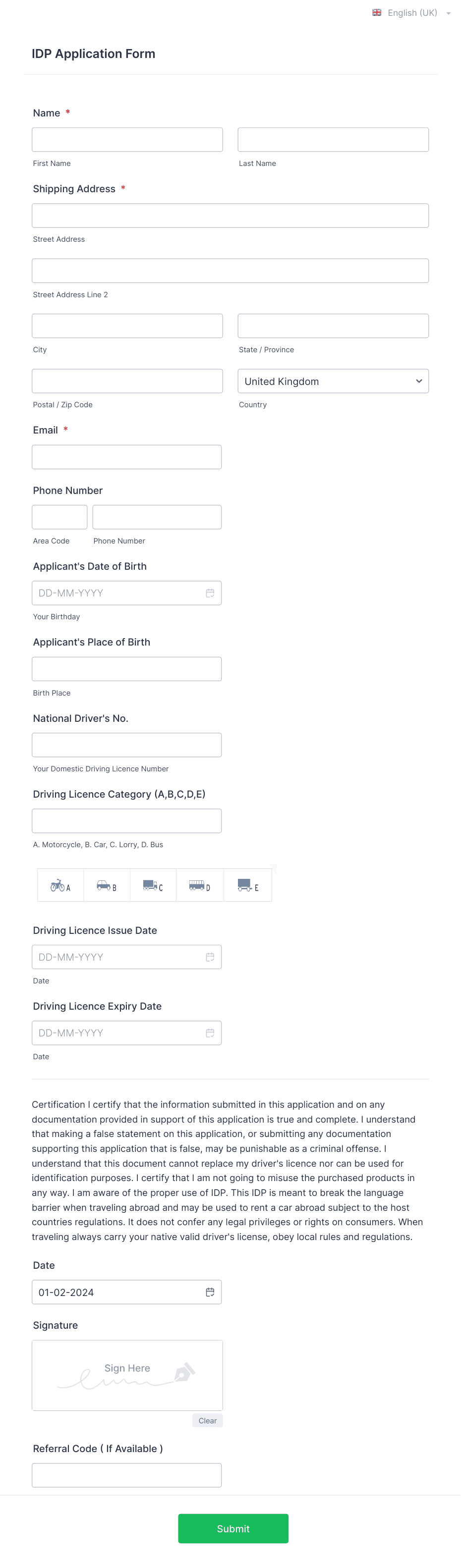Screen dimensions: 461x1568
Task: Select the Referral Code input field
Action: click(127, 1475)
